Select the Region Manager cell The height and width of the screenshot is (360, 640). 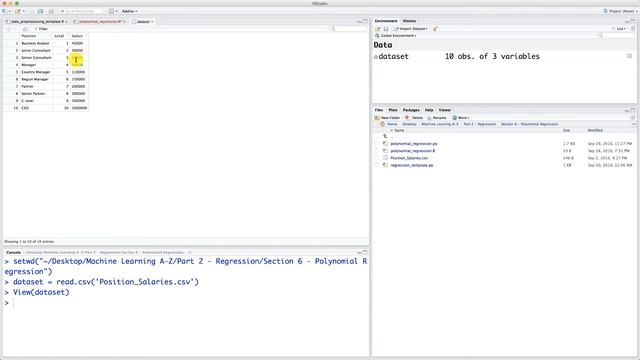35,79
